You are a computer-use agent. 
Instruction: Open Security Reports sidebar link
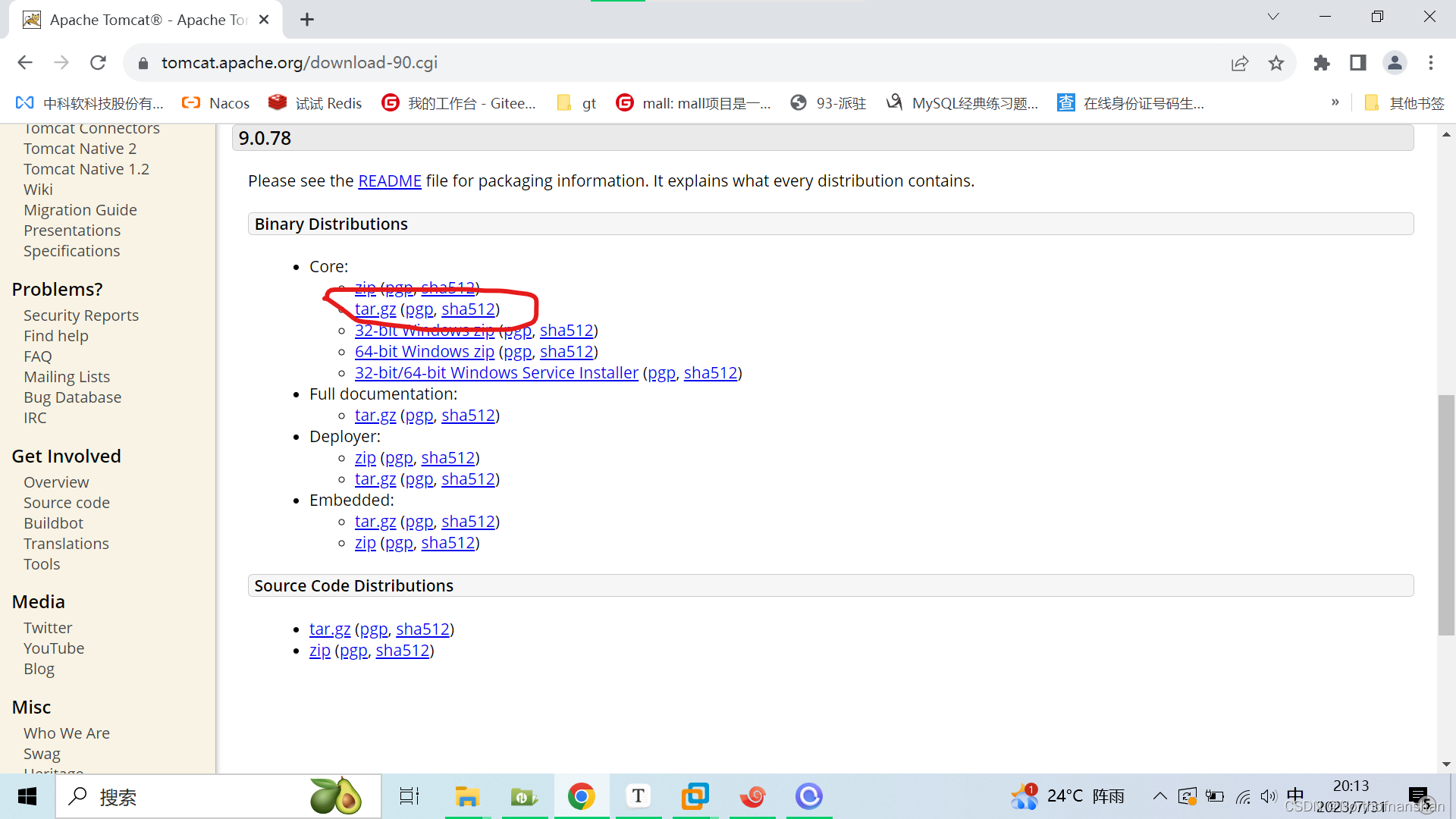coord(81,315)
